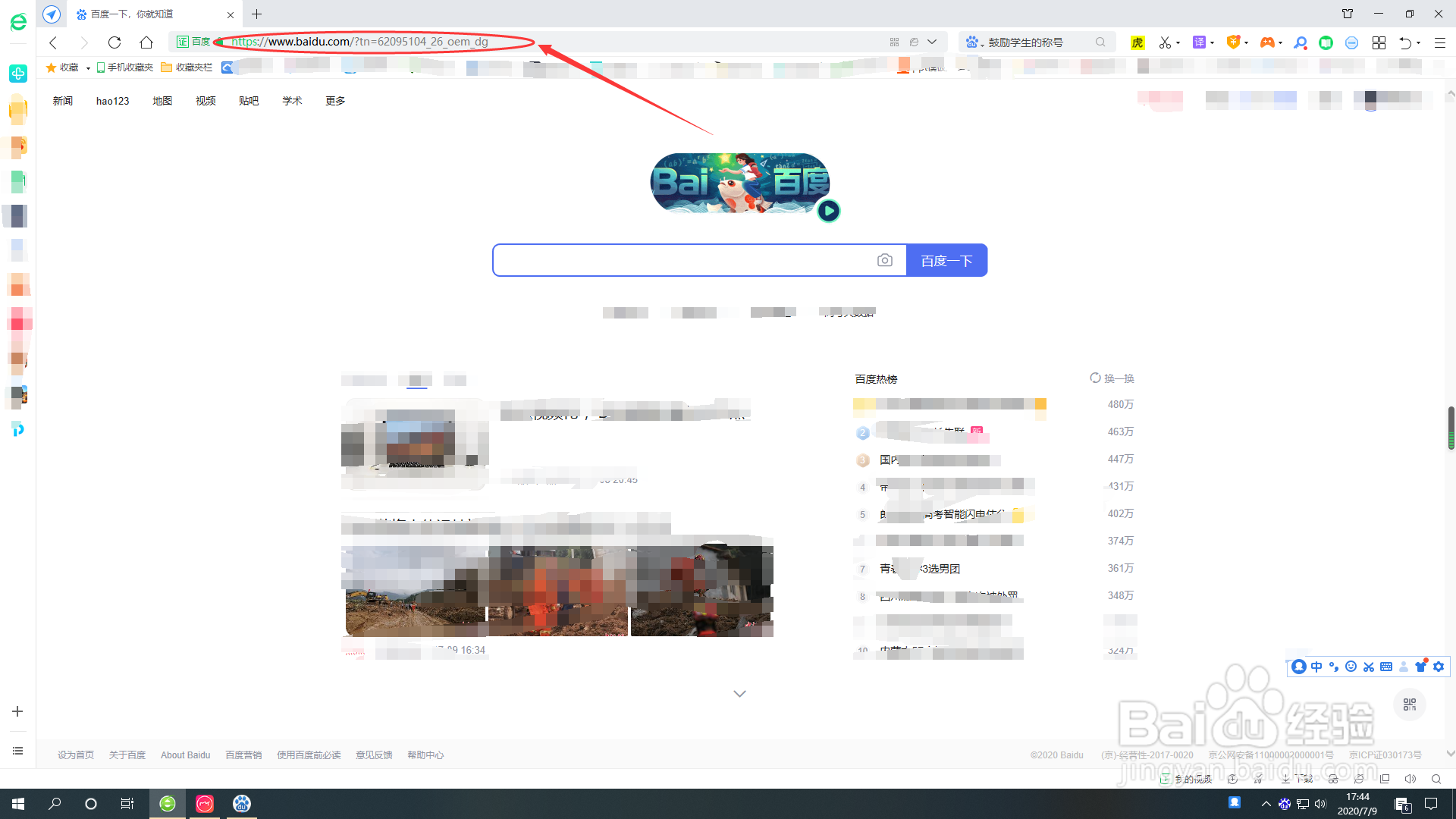
Task: Open the translate (译) toolbar icon
Action: point(1199,42)
